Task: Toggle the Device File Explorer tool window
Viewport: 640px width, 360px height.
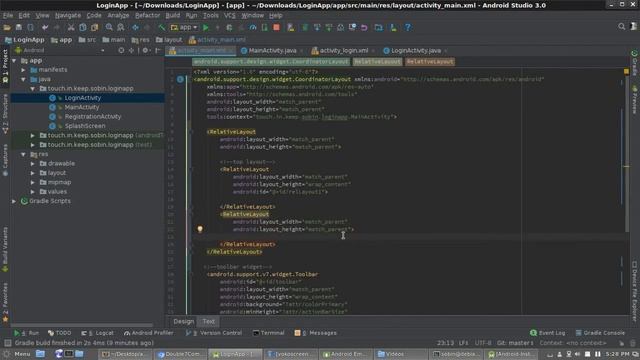Action: pyautogui.click(x=635, y=291)
